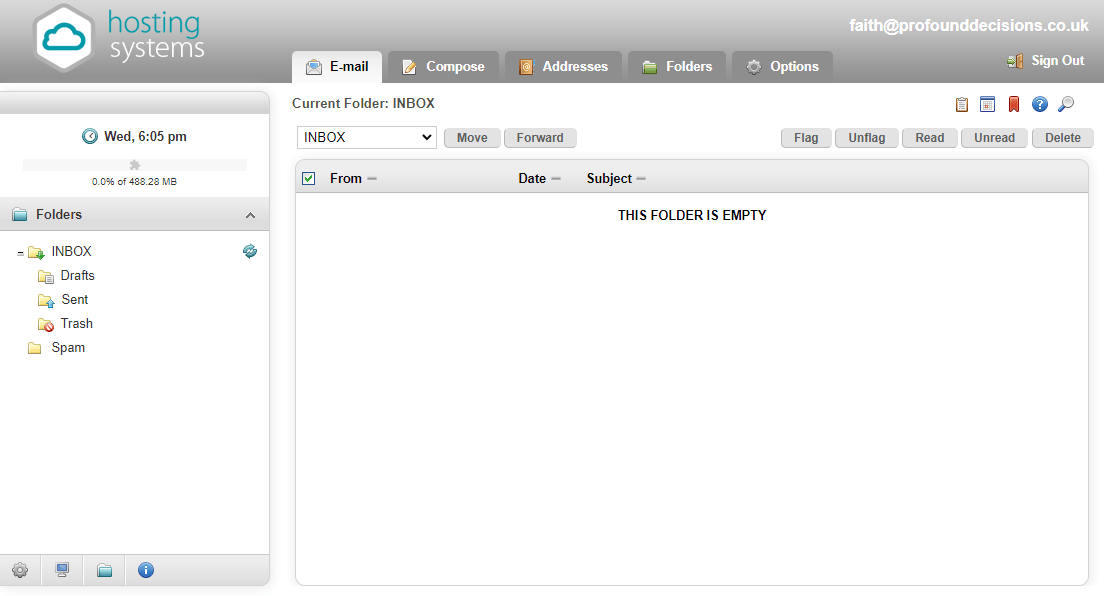Open the INBOX folder dropdown
This screenshot has width=1104, height=596.
coord(367,138)
